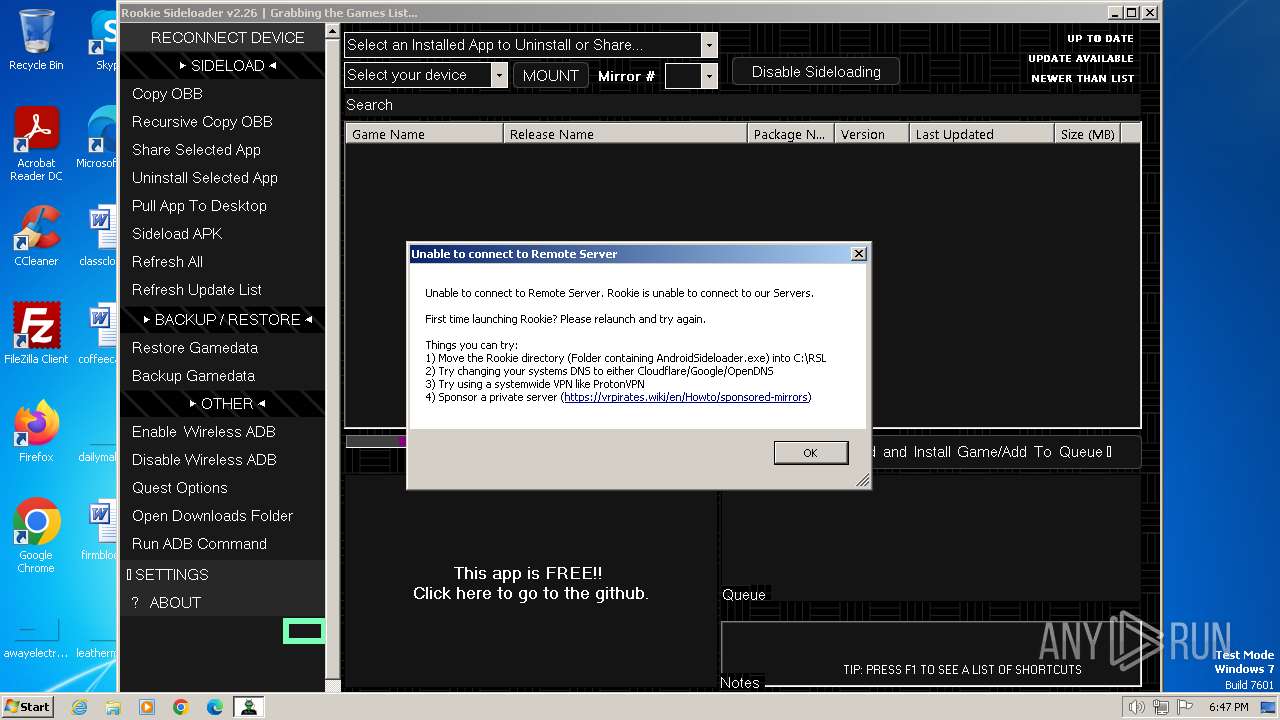Click the 'This app is FREE' github link
This screenshot has width=1280, height=720.
[530, 584]
